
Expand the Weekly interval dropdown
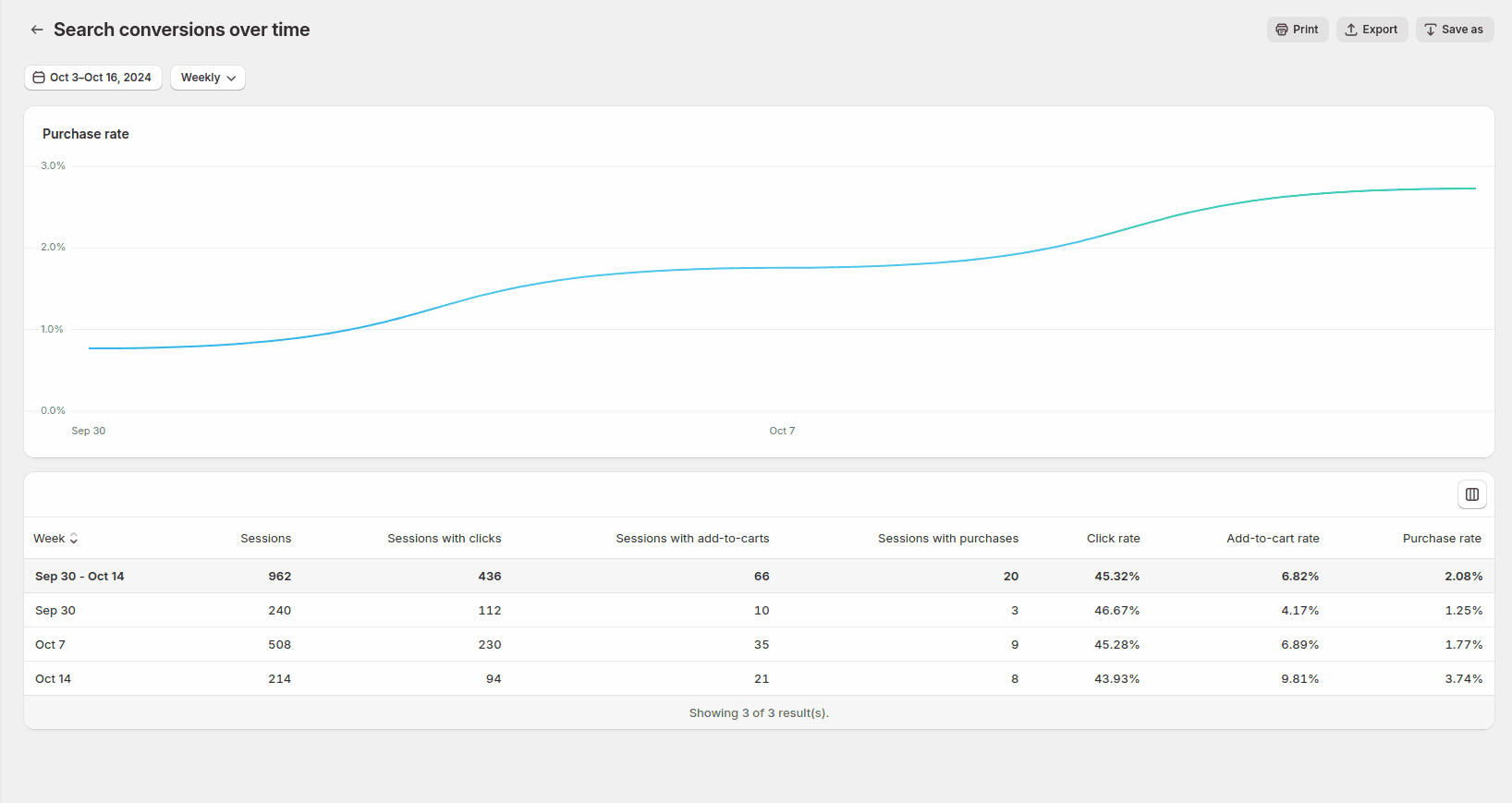pyautogui.click(x=208, y=78)
